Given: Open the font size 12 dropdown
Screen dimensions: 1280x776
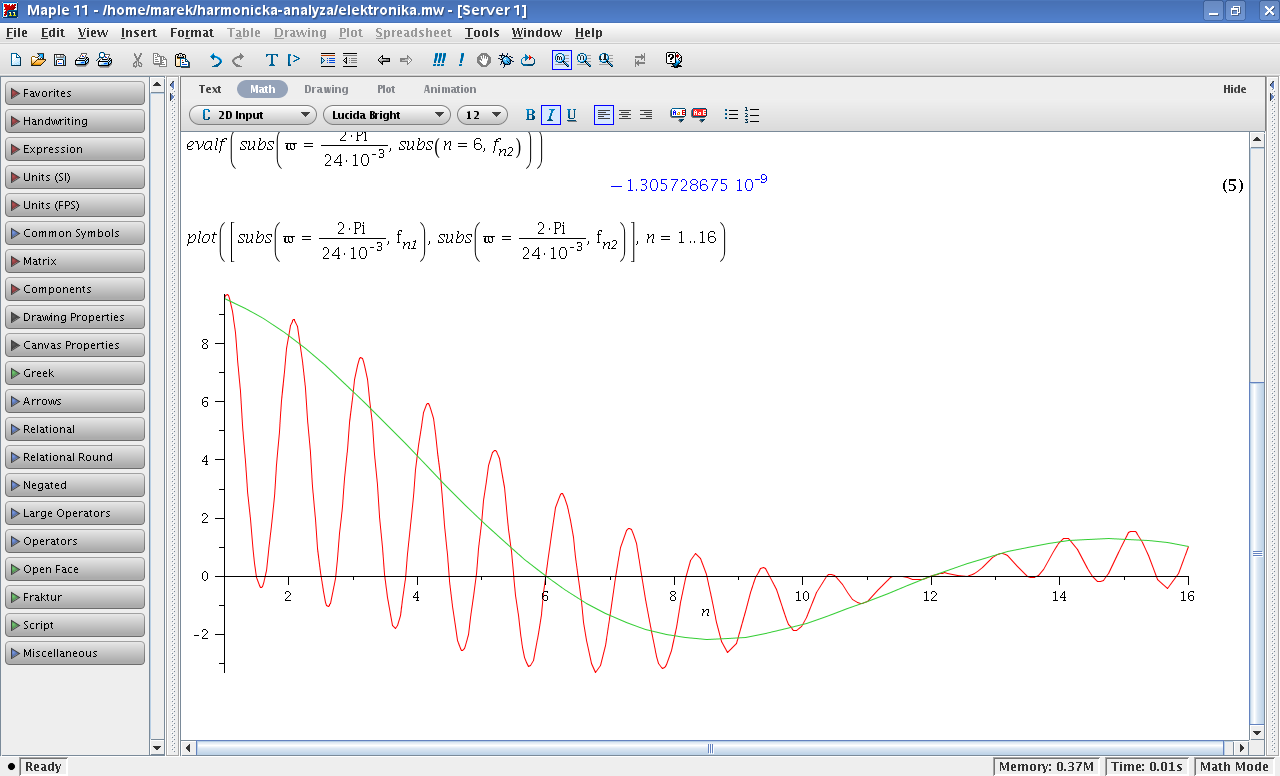Looking at the screenshot, I should pyautogui.click(x=483, y=115).
